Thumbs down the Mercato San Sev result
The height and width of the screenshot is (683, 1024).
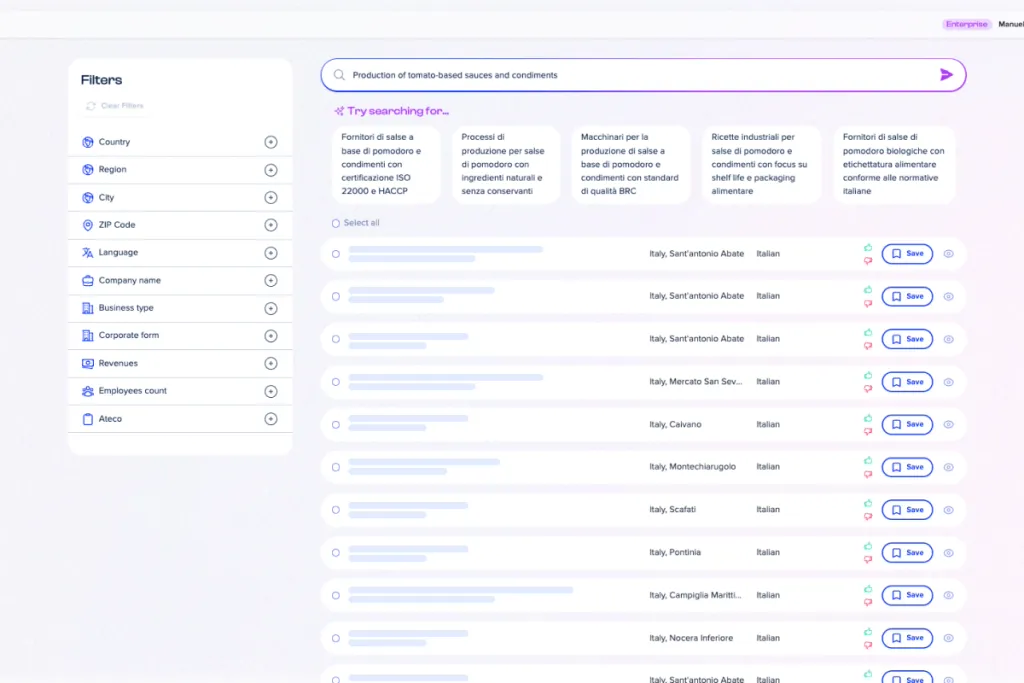(x=868, y=389)
